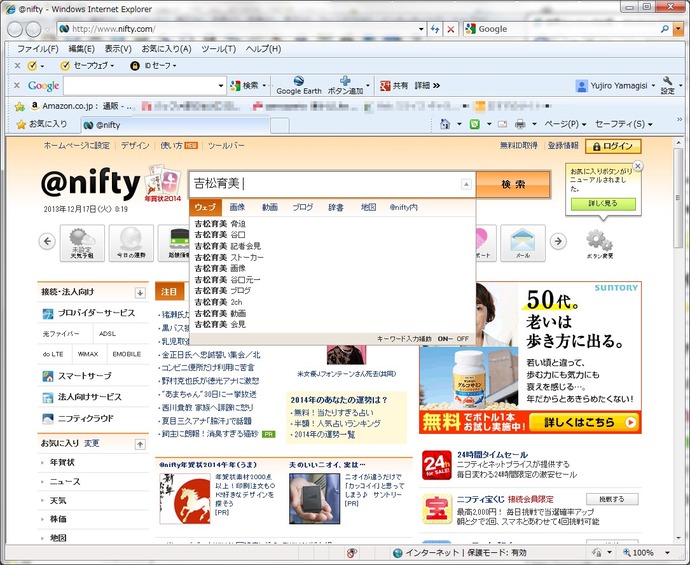Click the read mail icon in command bar

(x=502, y=125)
